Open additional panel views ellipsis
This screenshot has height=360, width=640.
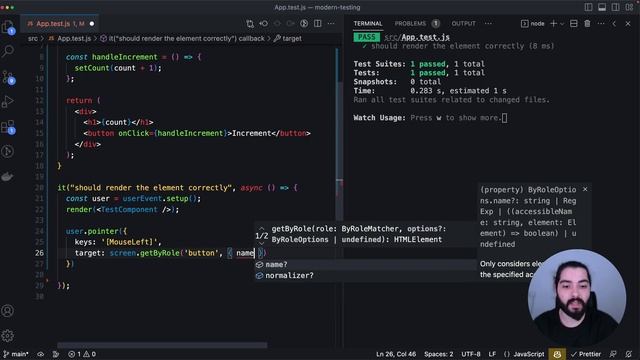coord(488,24)
